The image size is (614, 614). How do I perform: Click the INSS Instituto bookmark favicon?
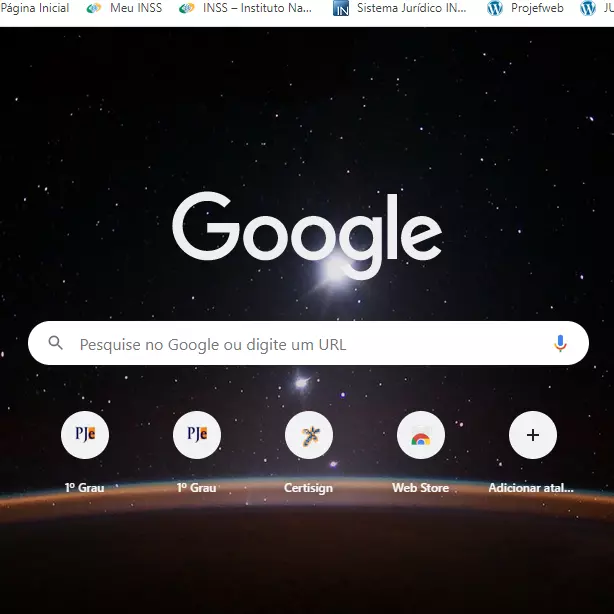[x=186, y=8]
